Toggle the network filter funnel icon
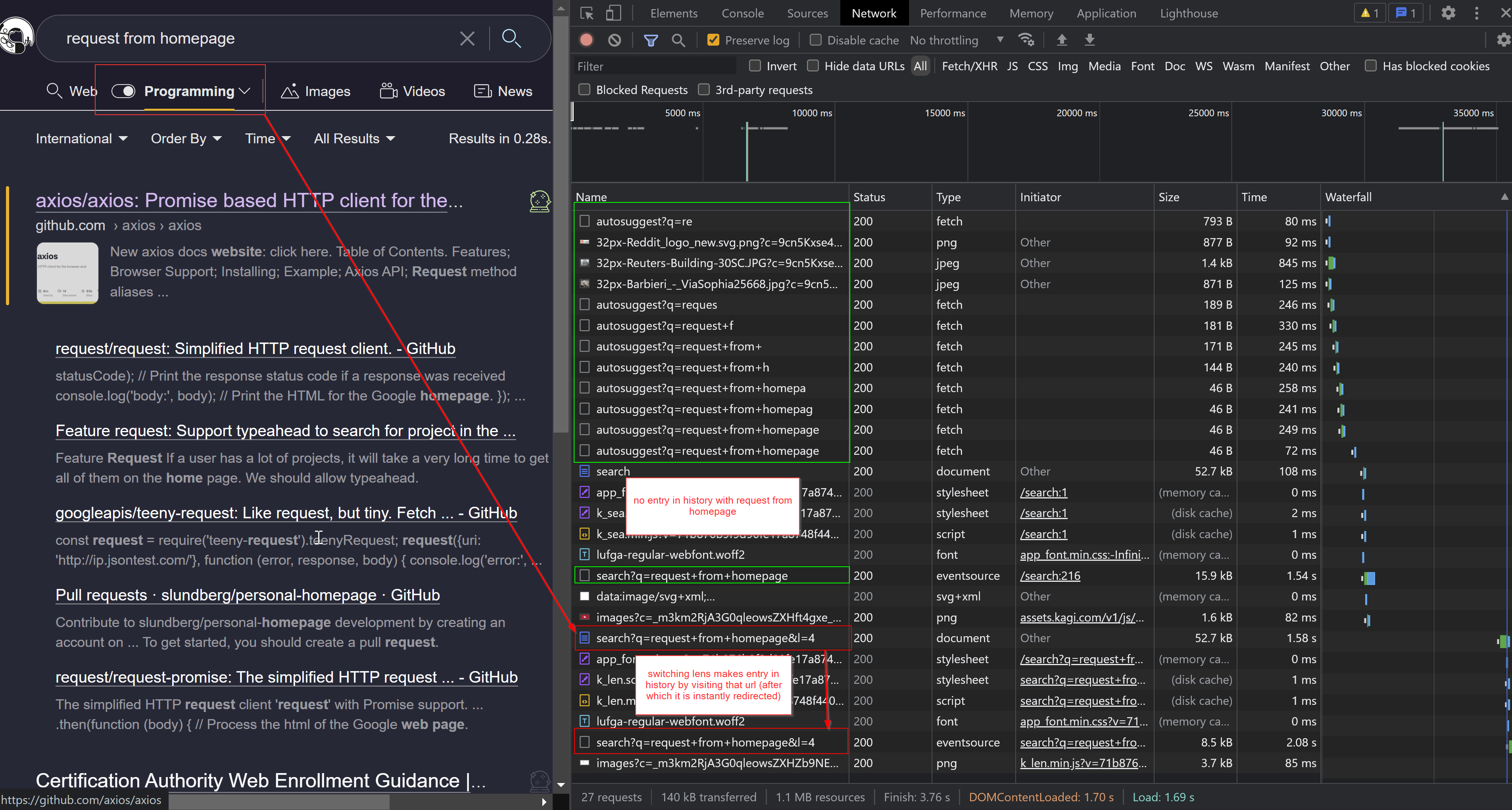This screenshot has height=810, width=1512. pyautogui.click(x=650, y=40)
